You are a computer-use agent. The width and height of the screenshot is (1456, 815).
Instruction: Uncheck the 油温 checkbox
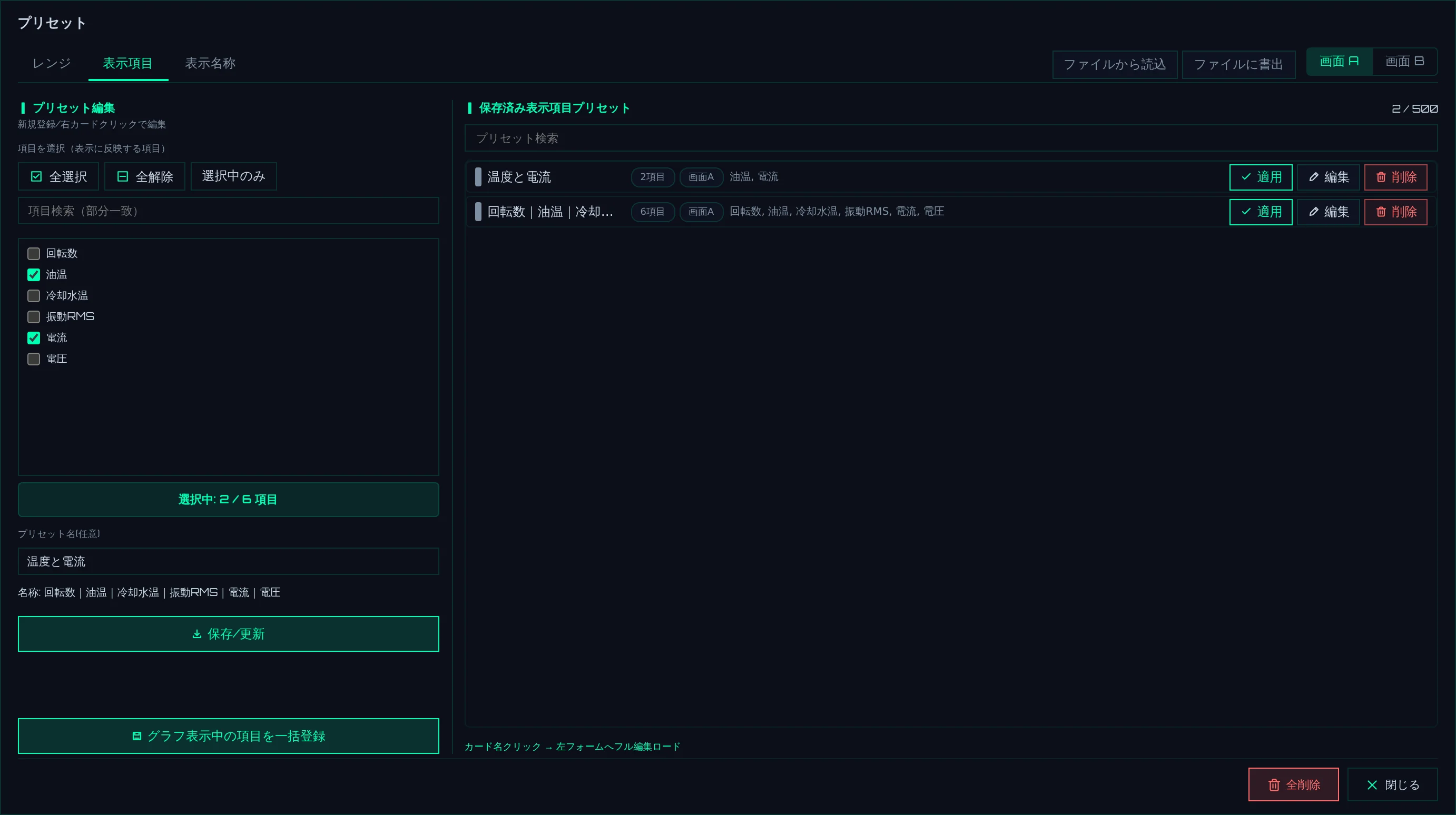[34, 274]
